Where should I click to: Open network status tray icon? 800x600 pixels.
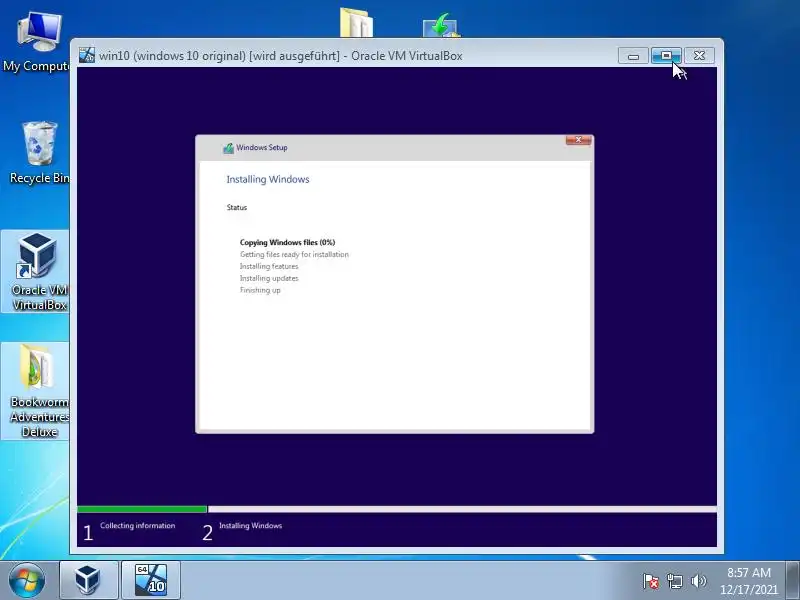pyautogui.click(x=674, y=581)
